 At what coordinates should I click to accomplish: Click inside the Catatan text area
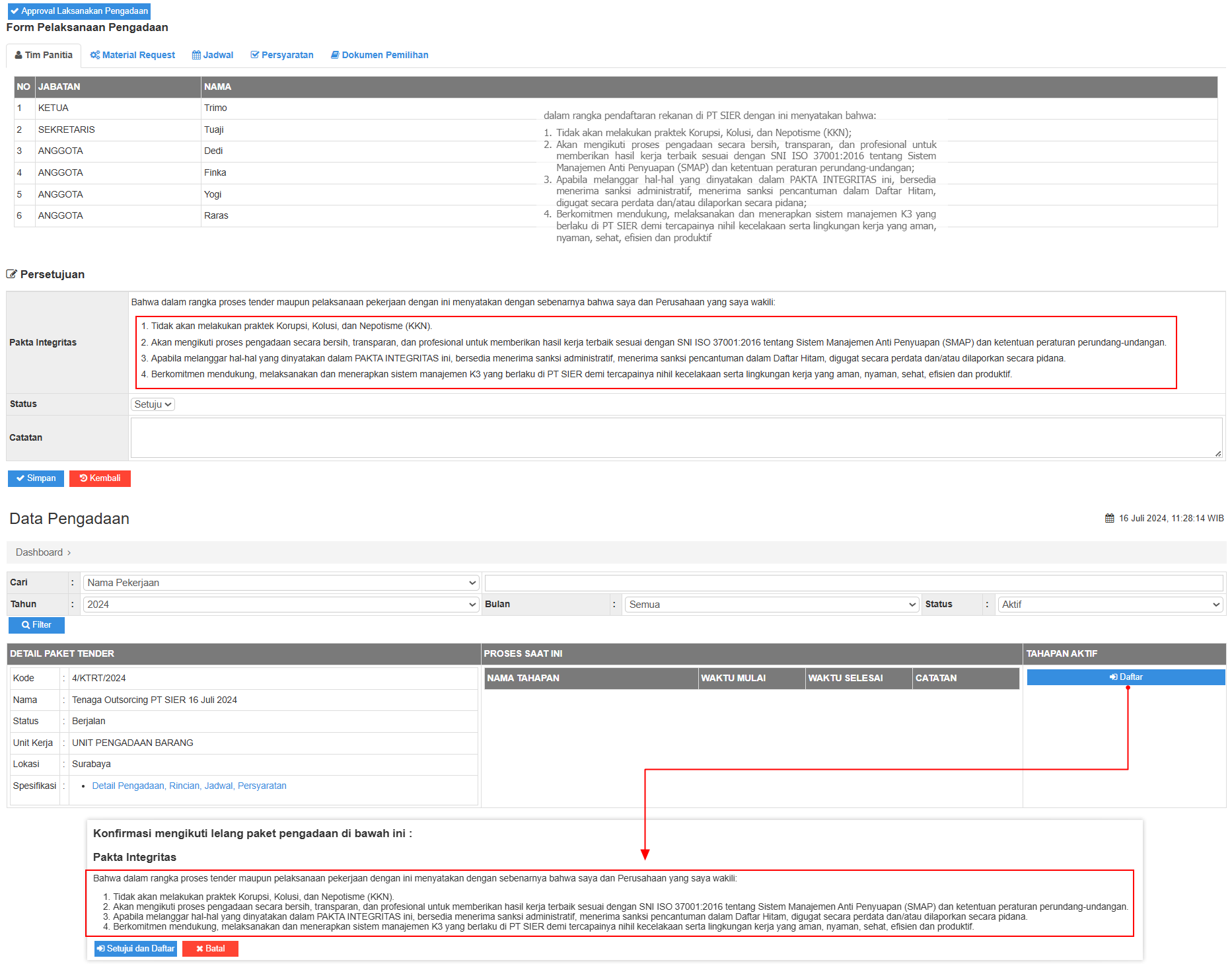675,437
